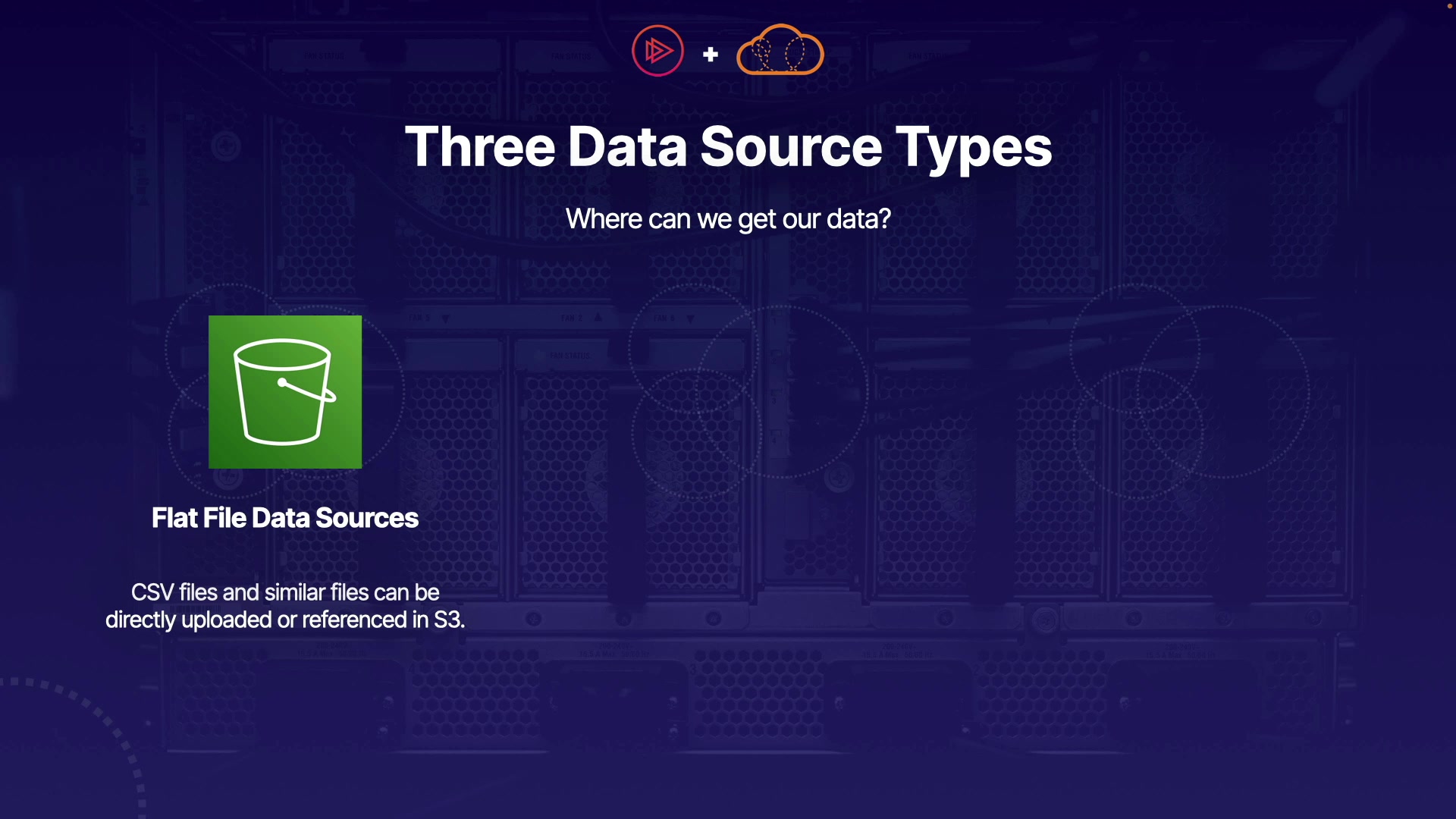Click the small orange dot in the top-right corner
This screenshot has width=1456, height=819.
(1449, 6)
